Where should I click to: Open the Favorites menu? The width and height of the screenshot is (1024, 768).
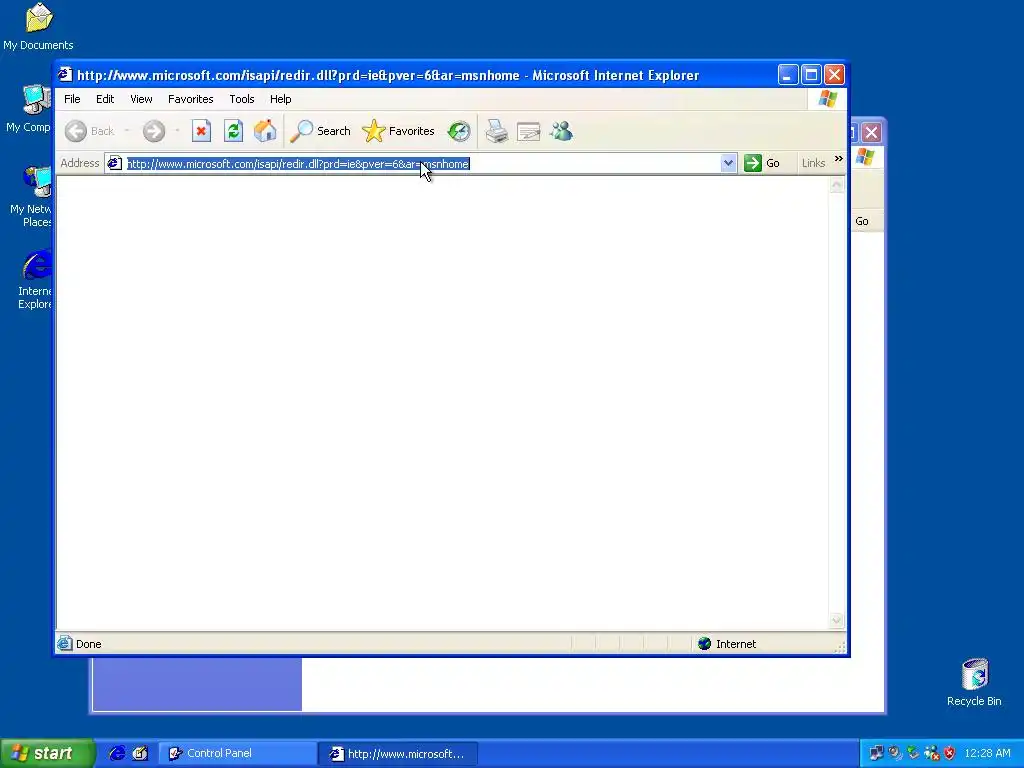[x=191, y=99]
